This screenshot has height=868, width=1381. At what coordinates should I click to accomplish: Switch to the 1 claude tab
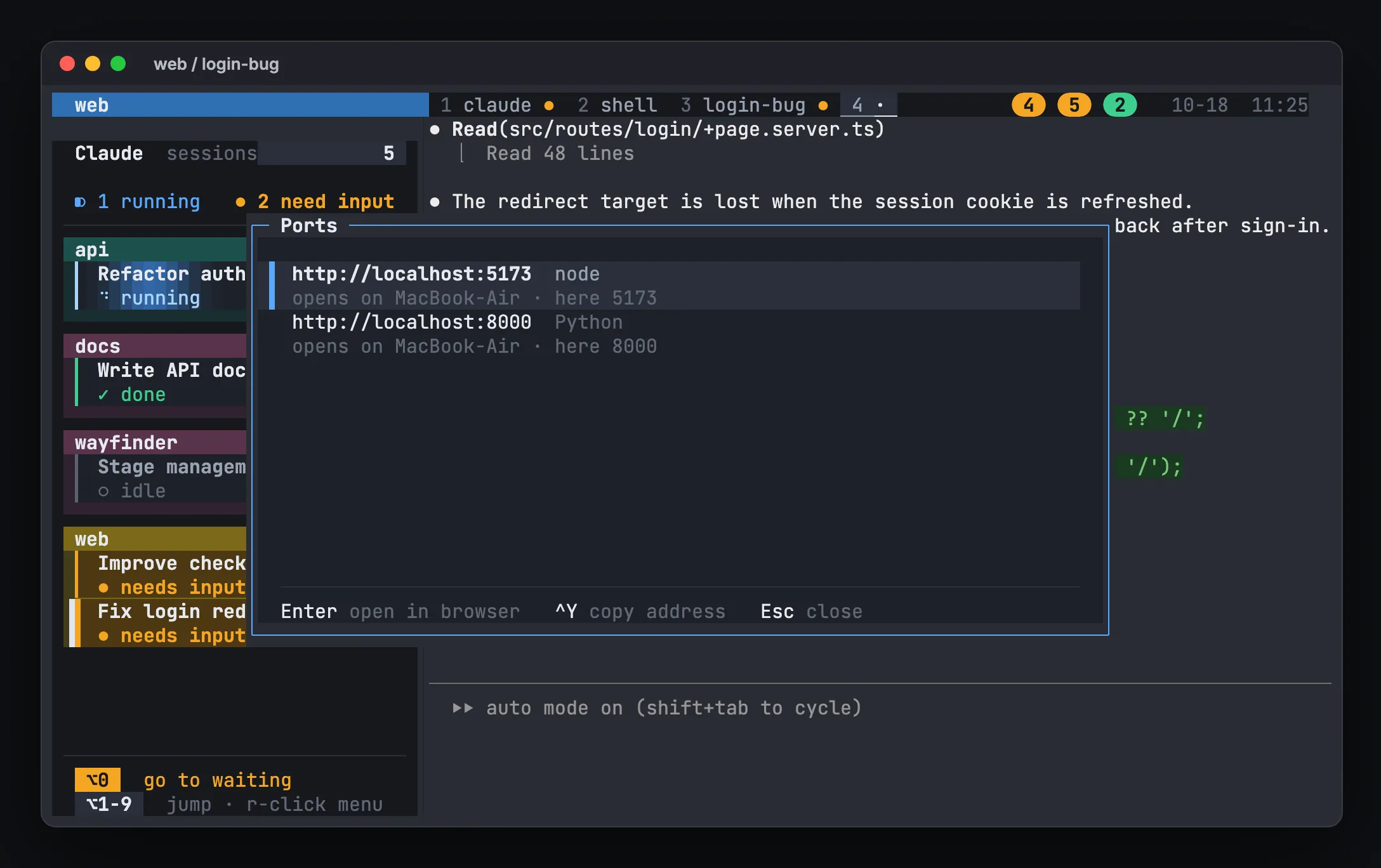[x=497, y=105]
